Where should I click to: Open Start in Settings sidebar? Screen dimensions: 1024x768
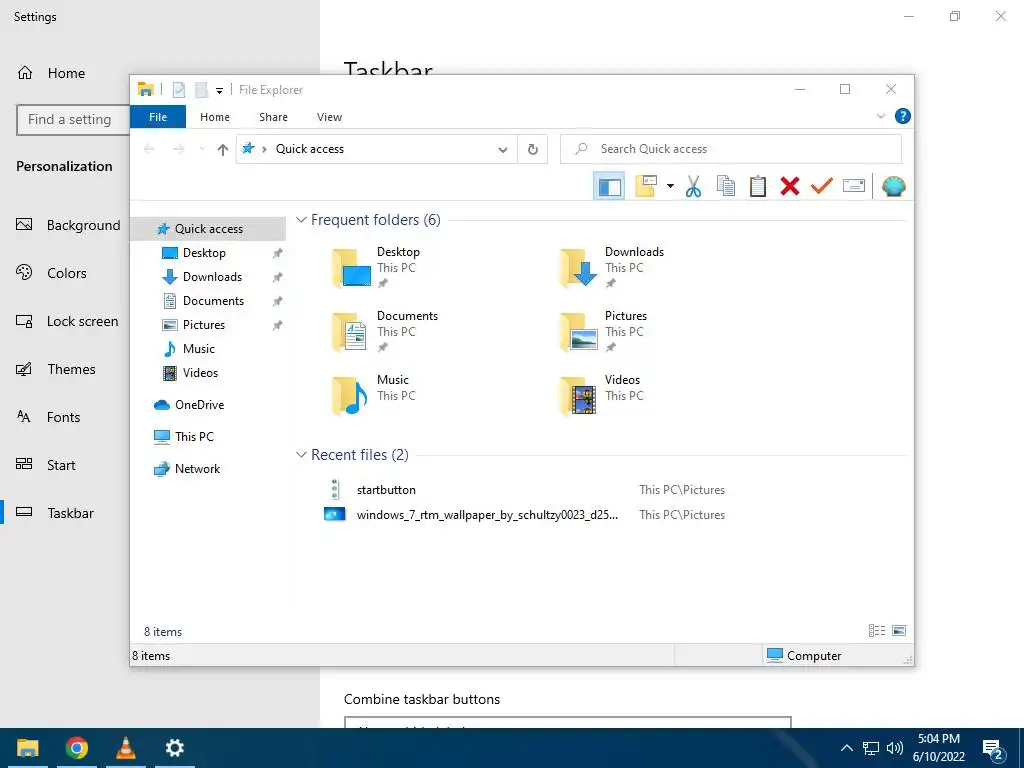(61, 465)
